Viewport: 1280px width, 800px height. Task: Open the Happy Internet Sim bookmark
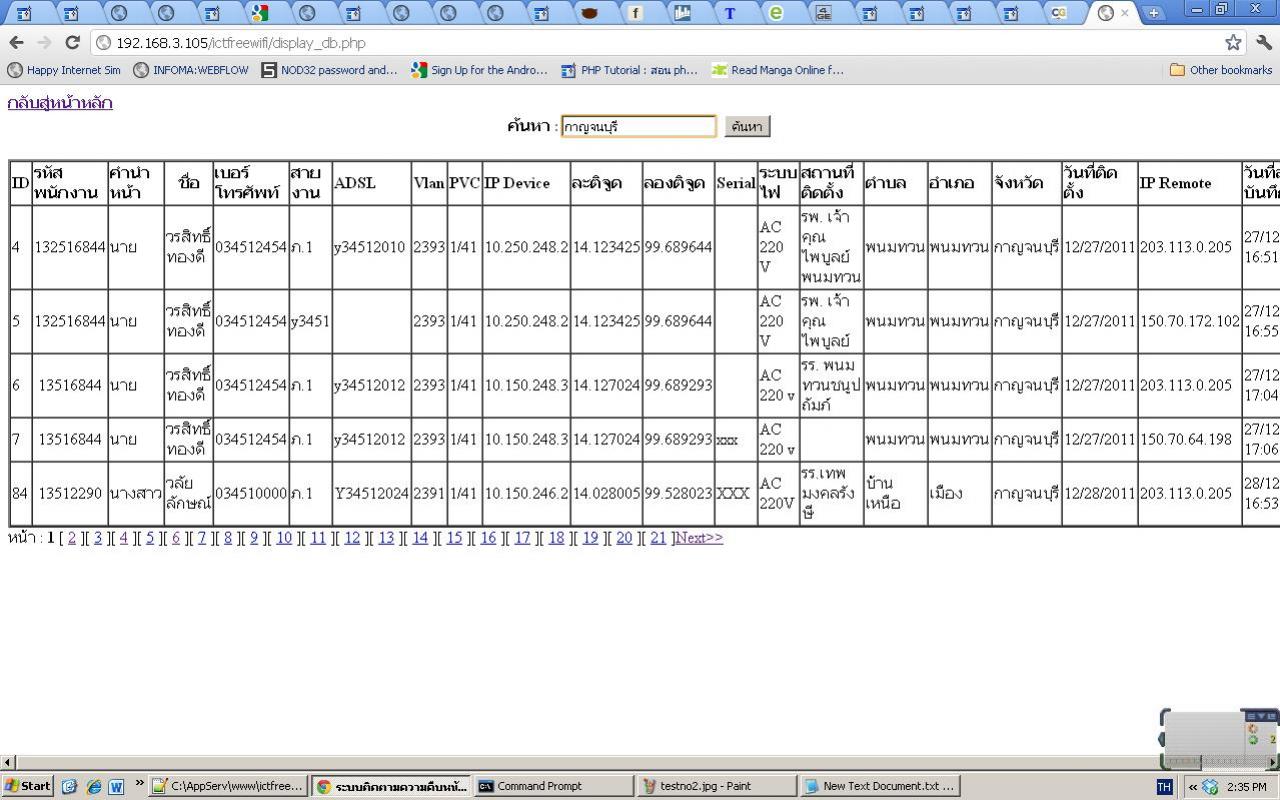(x=64, y=70)
